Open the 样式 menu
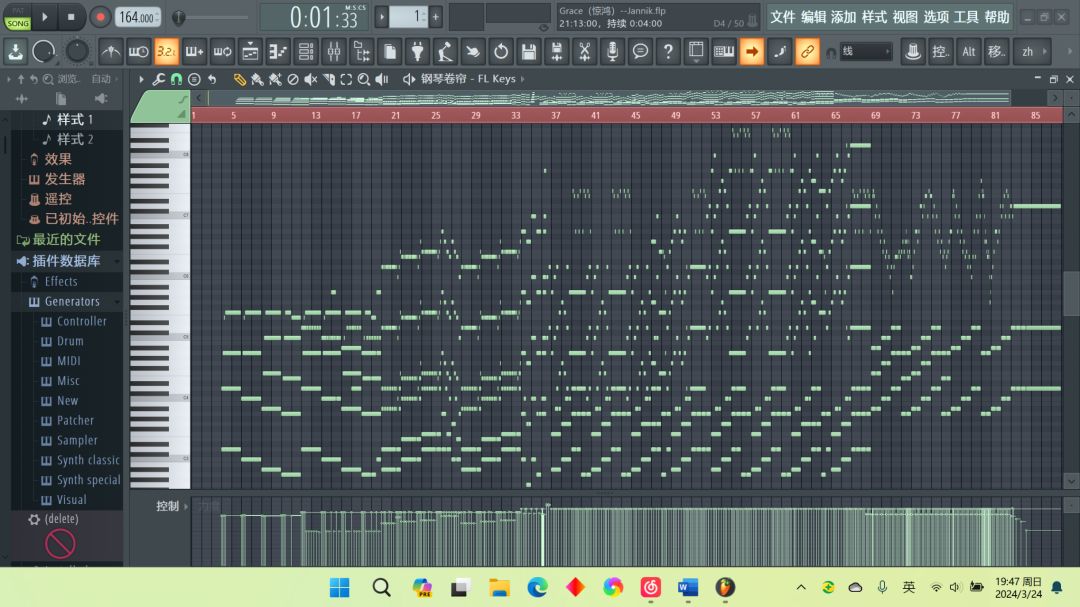Image resolution: width=1080 pixels, height=607 pixels. 874,17
